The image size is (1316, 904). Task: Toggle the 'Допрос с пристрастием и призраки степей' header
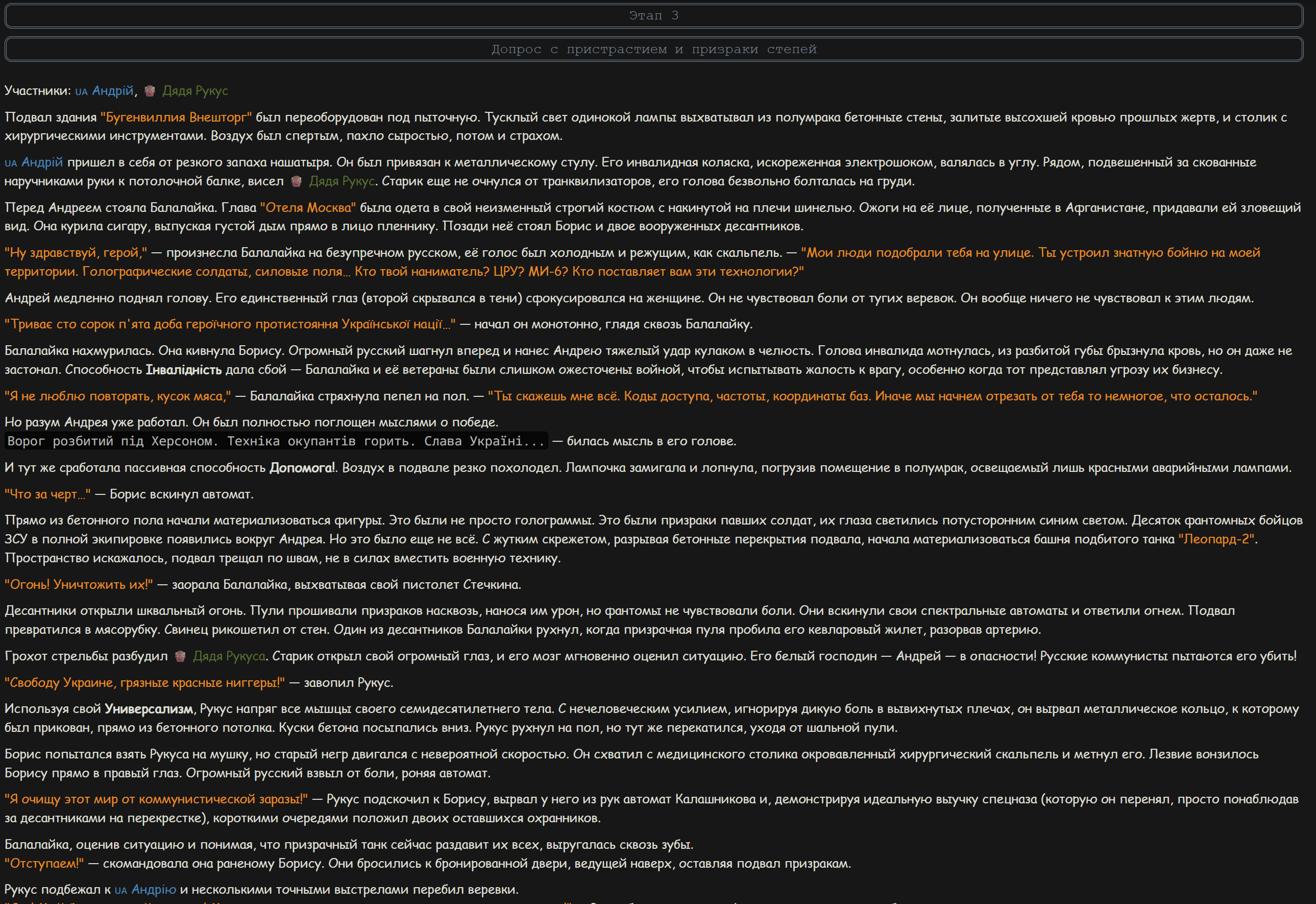point(654,49)
